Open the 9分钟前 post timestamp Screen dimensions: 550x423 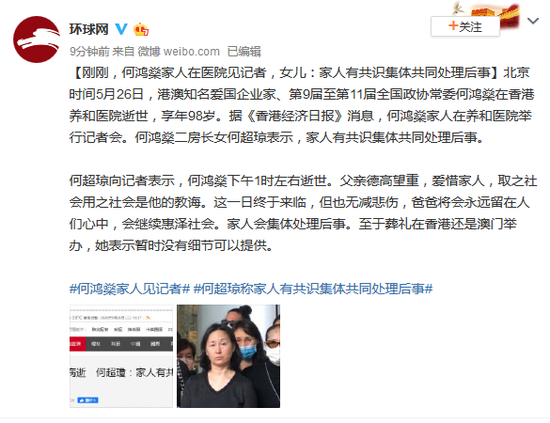point(89,52)
